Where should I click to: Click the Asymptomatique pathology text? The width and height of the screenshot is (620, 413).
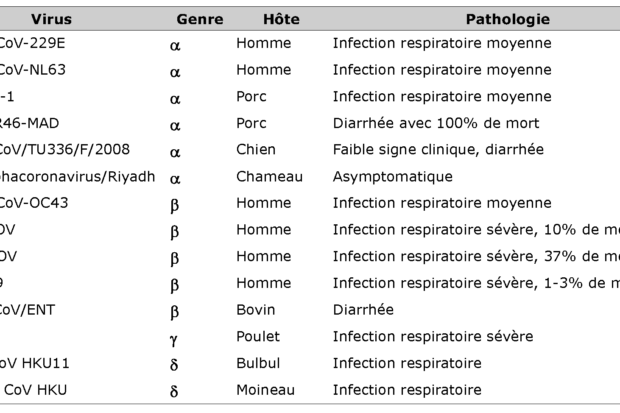tap(392, 176)
